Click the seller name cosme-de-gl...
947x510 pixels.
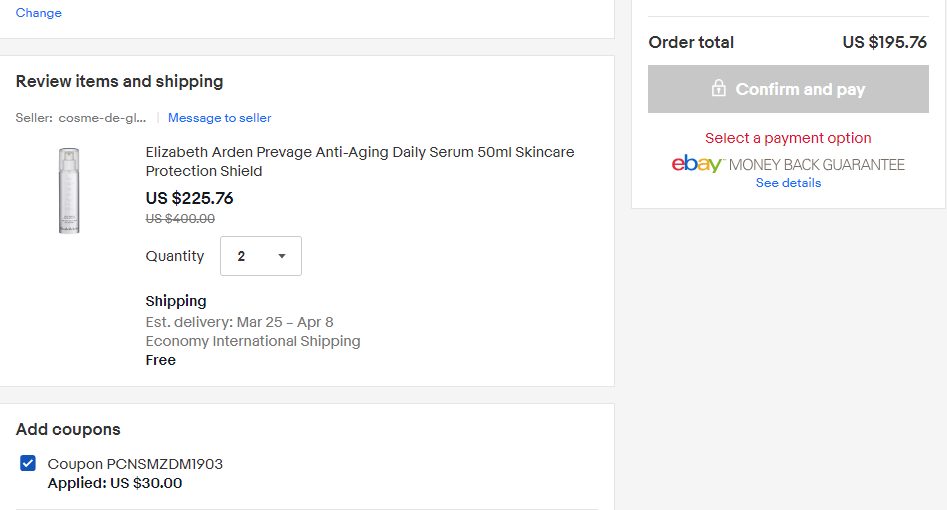point(102,118)
